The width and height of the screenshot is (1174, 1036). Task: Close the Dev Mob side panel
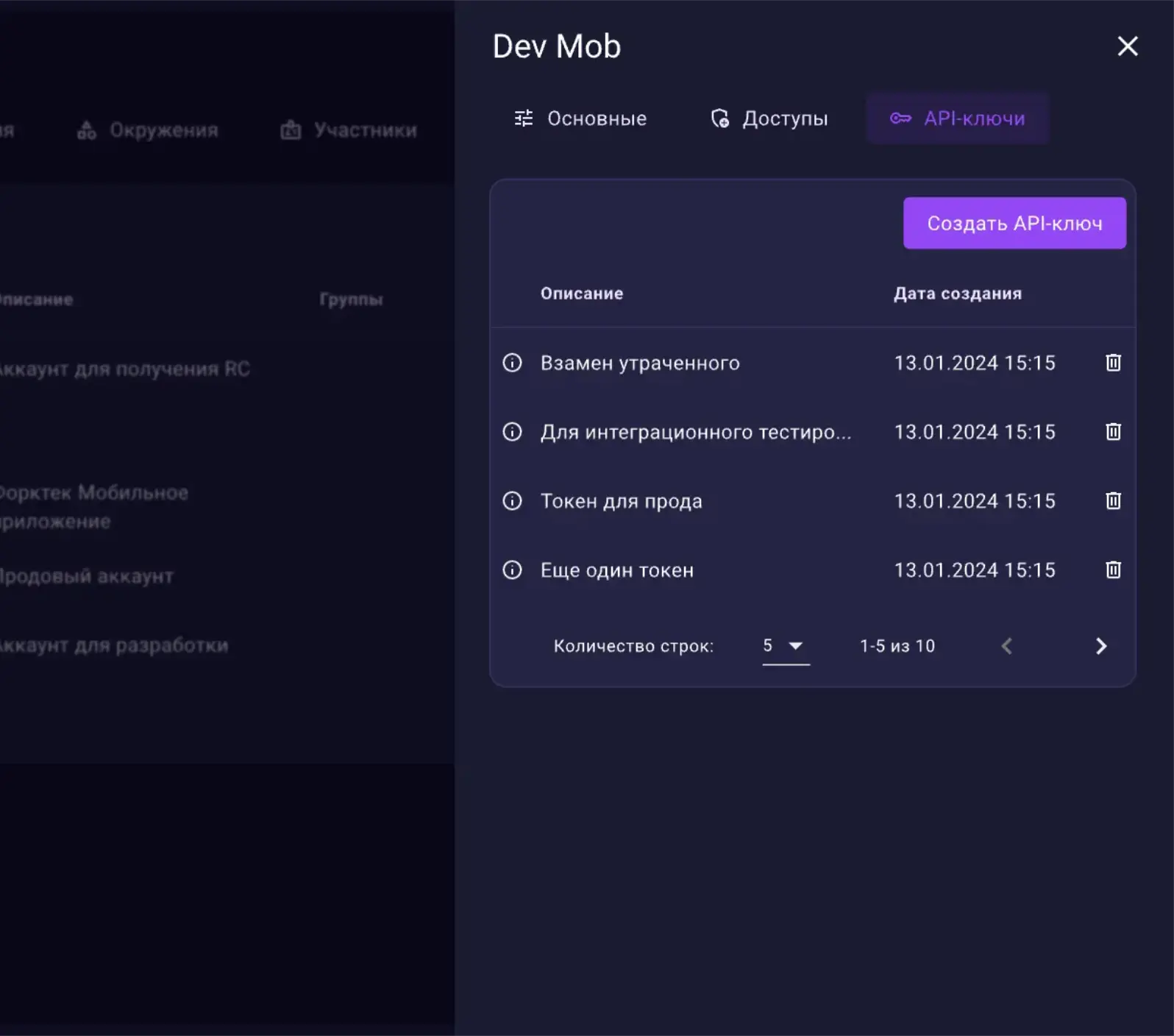1127,46
